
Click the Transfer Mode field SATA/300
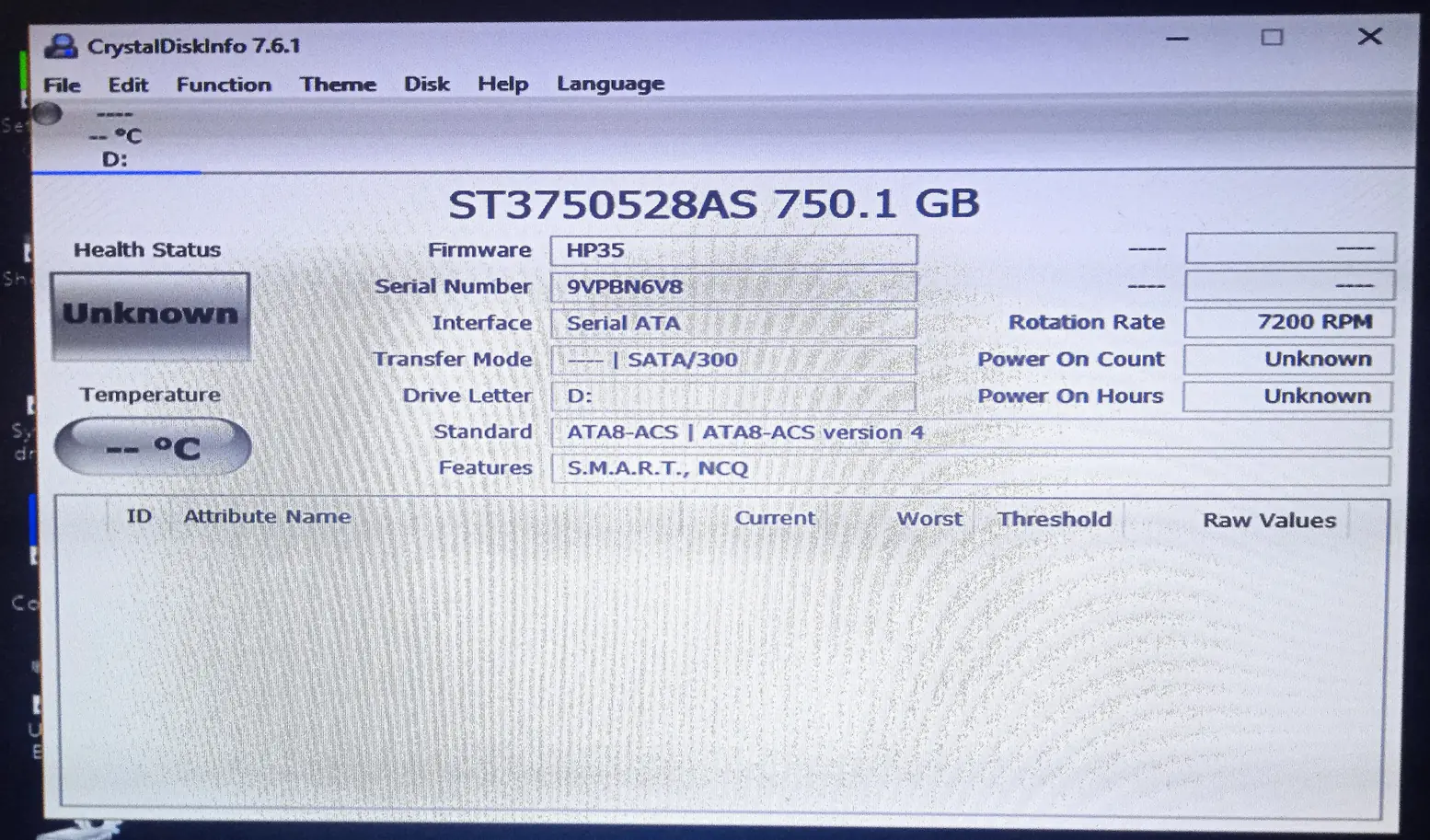point(733,360)
